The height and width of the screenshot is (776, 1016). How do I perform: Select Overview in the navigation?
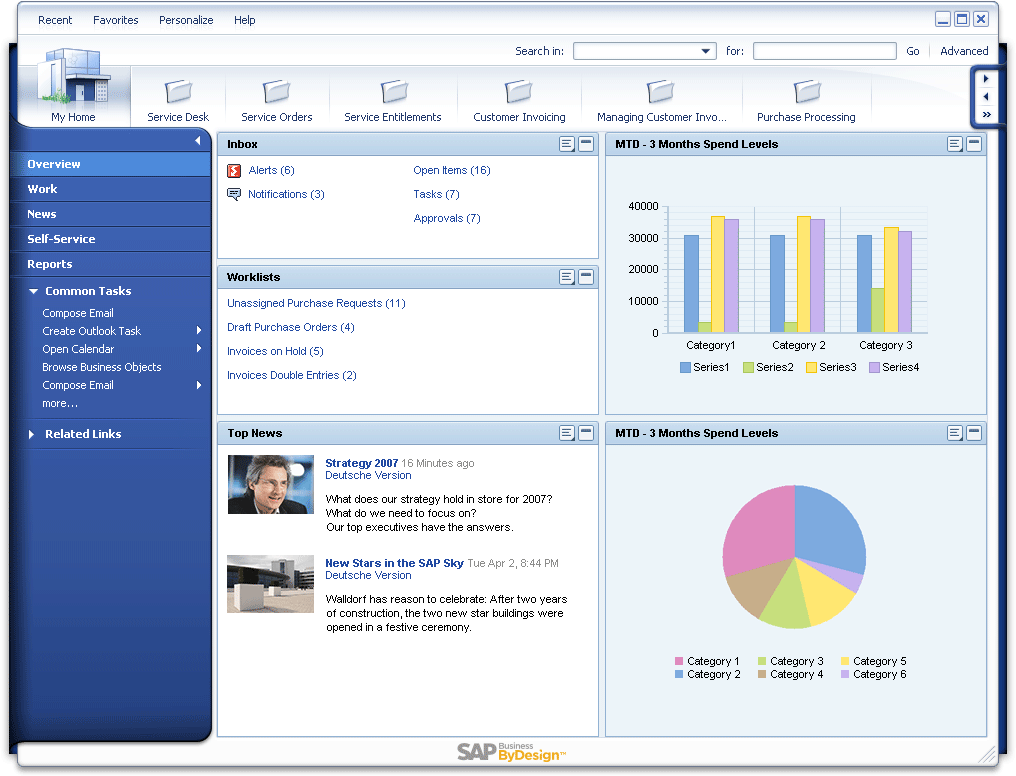pos(110,165)
